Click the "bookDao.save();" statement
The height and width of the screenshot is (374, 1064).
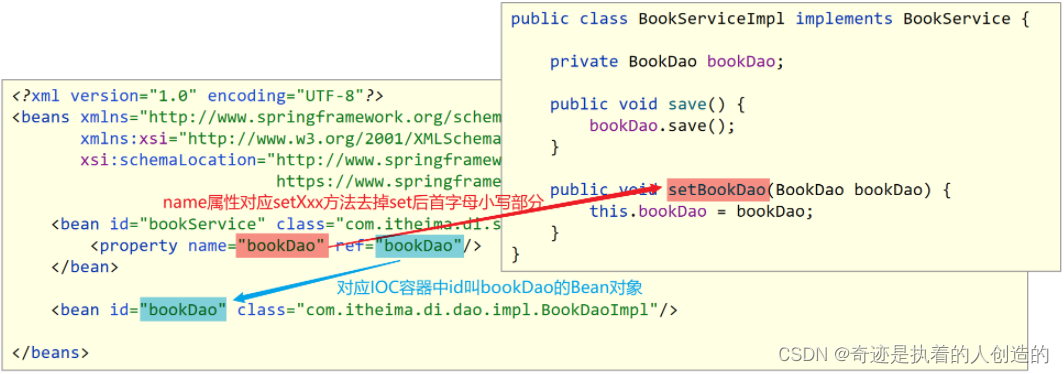[x=662, y=126]
